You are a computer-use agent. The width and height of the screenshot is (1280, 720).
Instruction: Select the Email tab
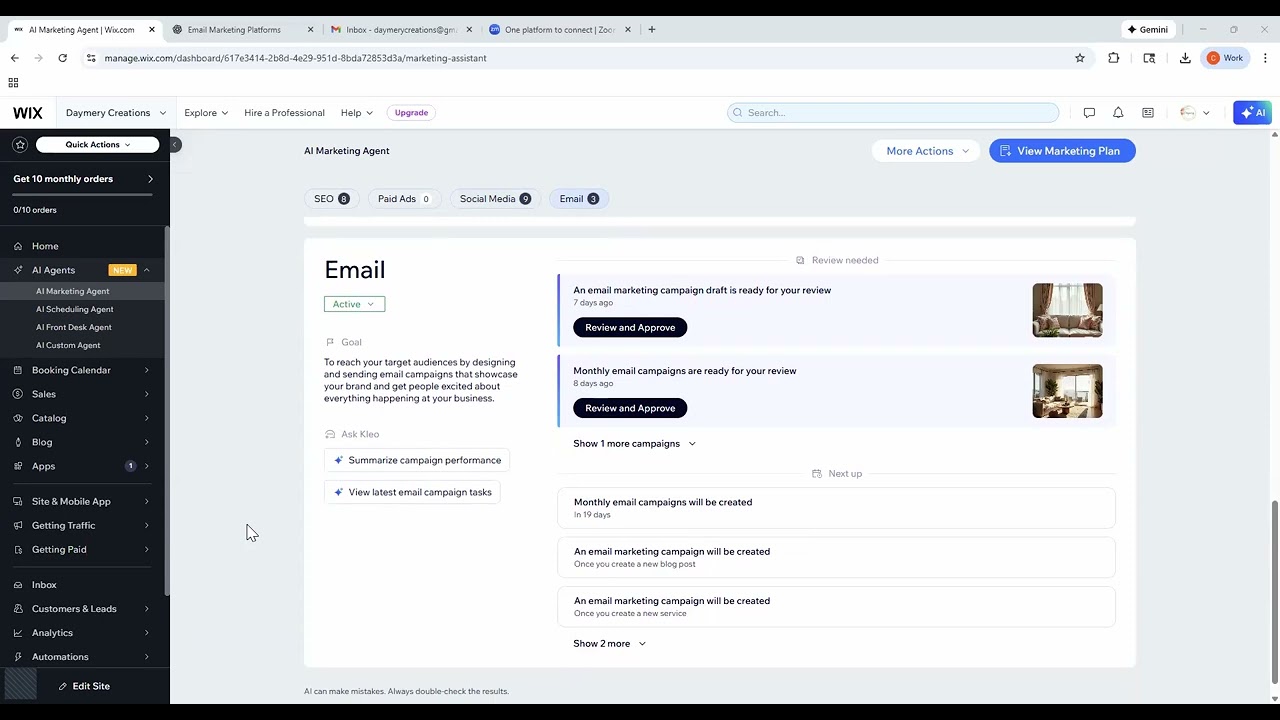tap(578, 199)
